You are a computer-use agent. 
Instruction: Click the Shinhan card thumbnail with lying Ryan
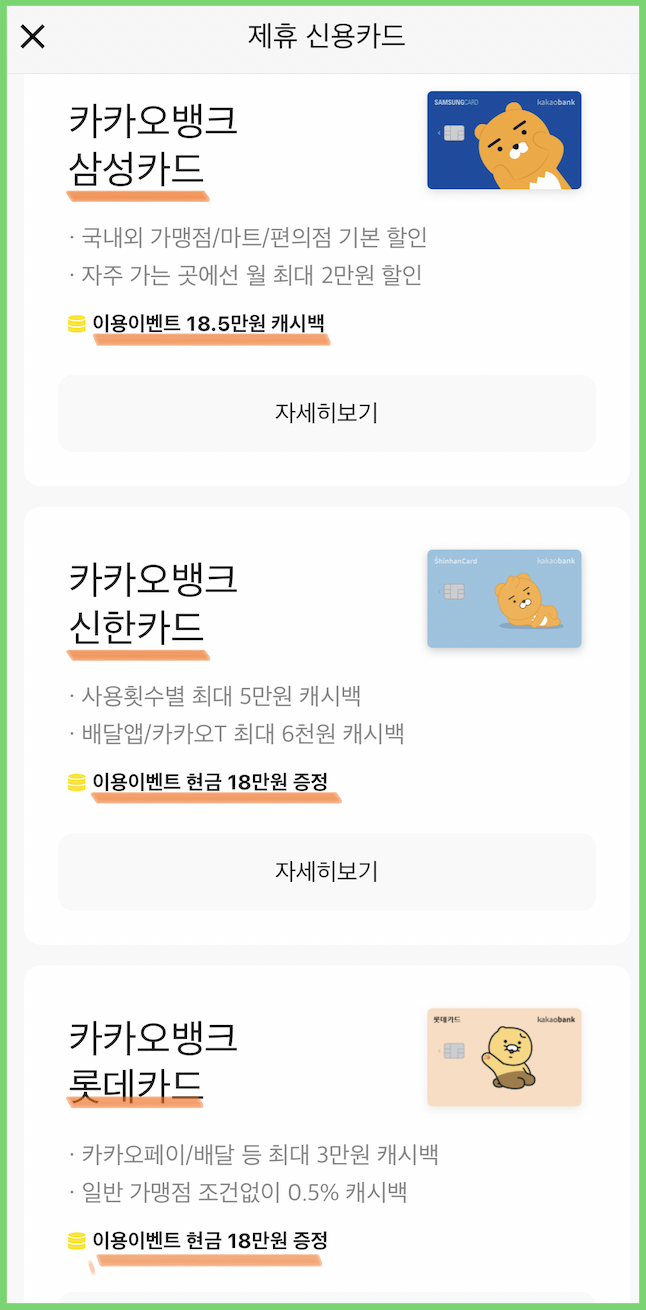[x=503, y=600]
